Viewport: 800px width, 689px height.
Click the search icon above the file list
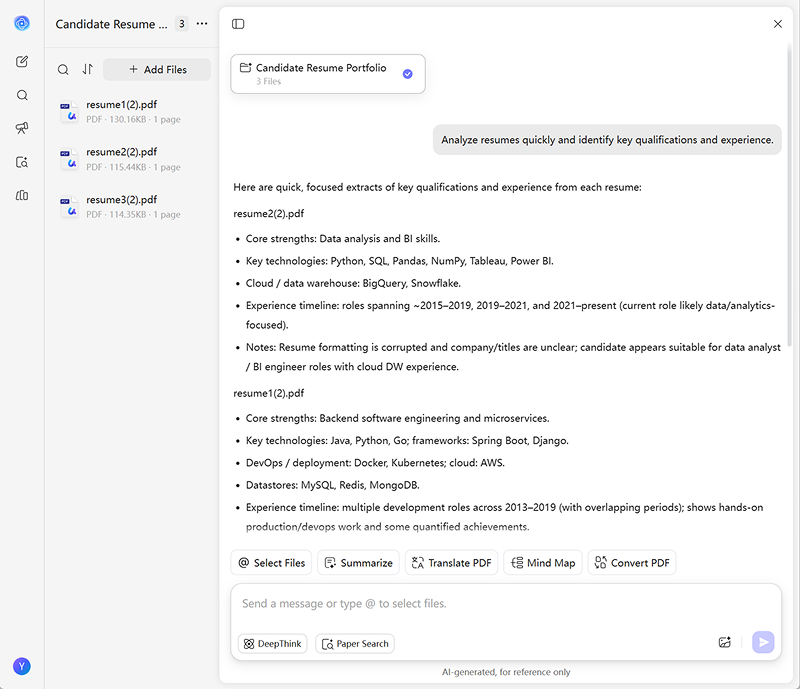[x=63, y=70]
